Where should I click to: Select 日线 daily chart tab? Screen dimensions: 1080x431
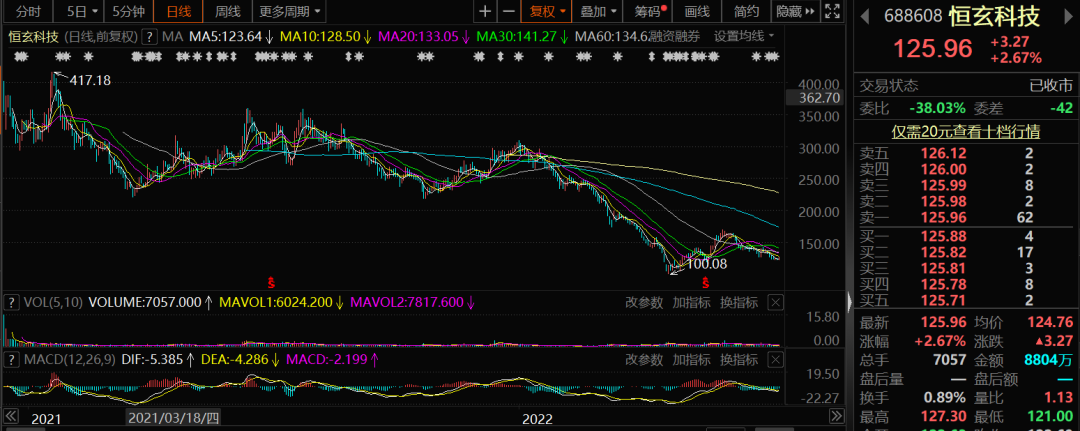(178, 11)
